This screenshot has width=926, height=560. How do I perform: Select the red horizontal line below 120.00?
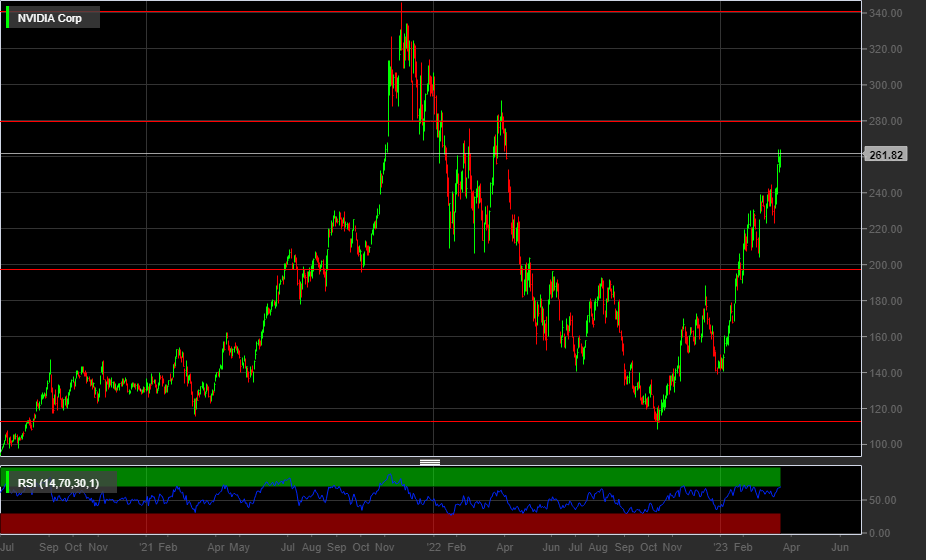[x=431, y=422]
